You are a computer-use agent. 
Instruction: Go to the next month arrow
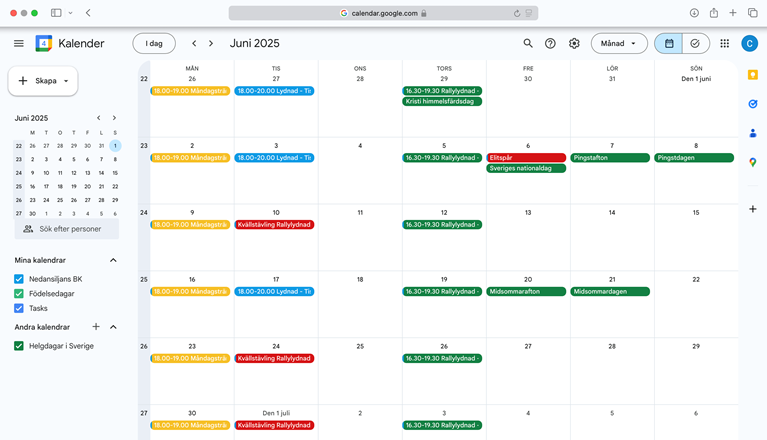pyautogui.click(x=211, y=44)
